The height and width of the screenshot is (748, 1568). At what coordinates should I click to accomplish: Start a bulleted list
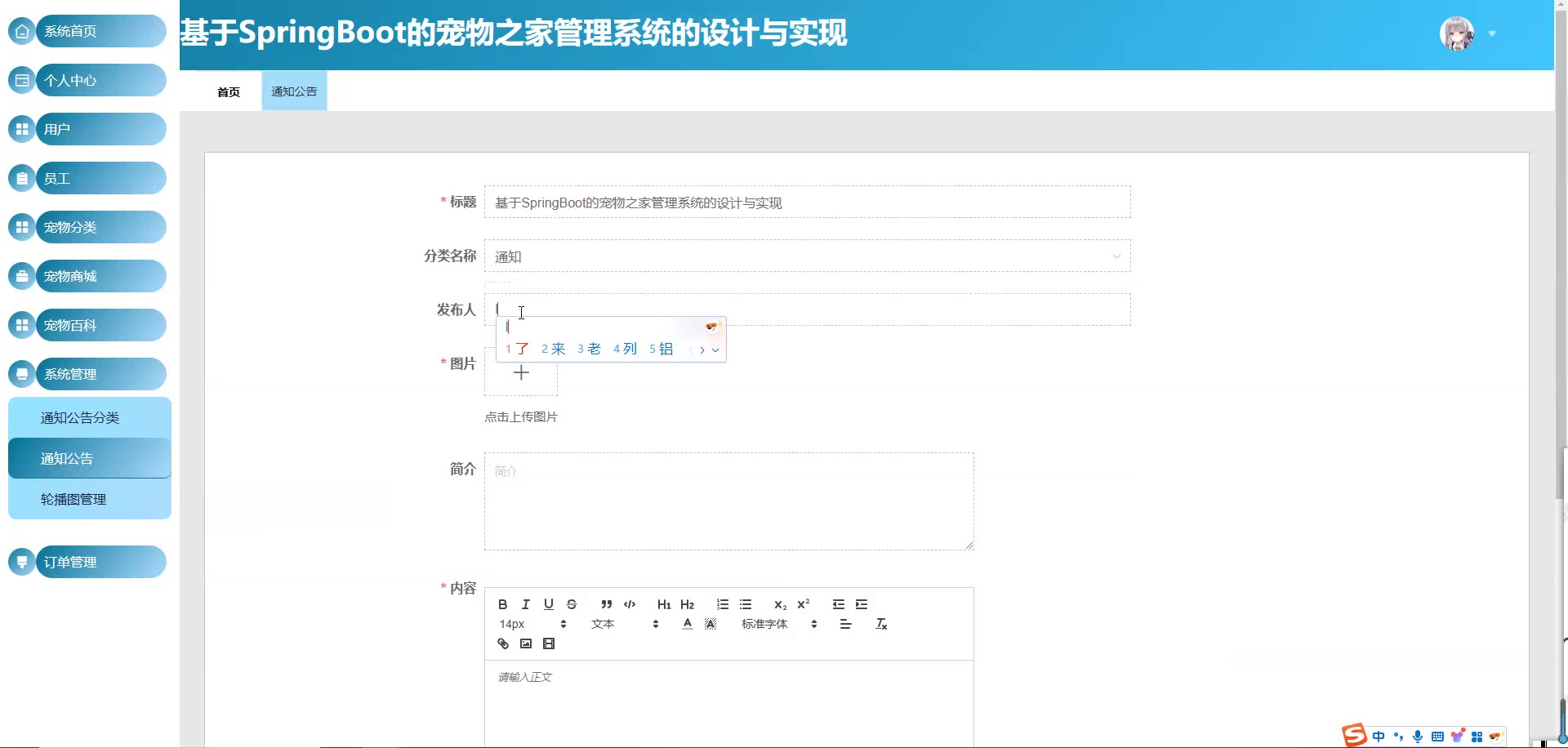(x=746, y=604)
